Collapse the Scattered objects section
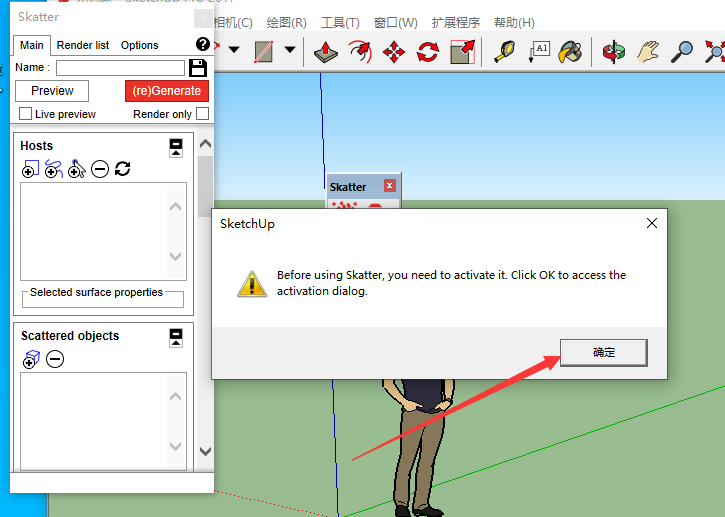Screen dimensions: 725x517 click(x=176, y=338)
